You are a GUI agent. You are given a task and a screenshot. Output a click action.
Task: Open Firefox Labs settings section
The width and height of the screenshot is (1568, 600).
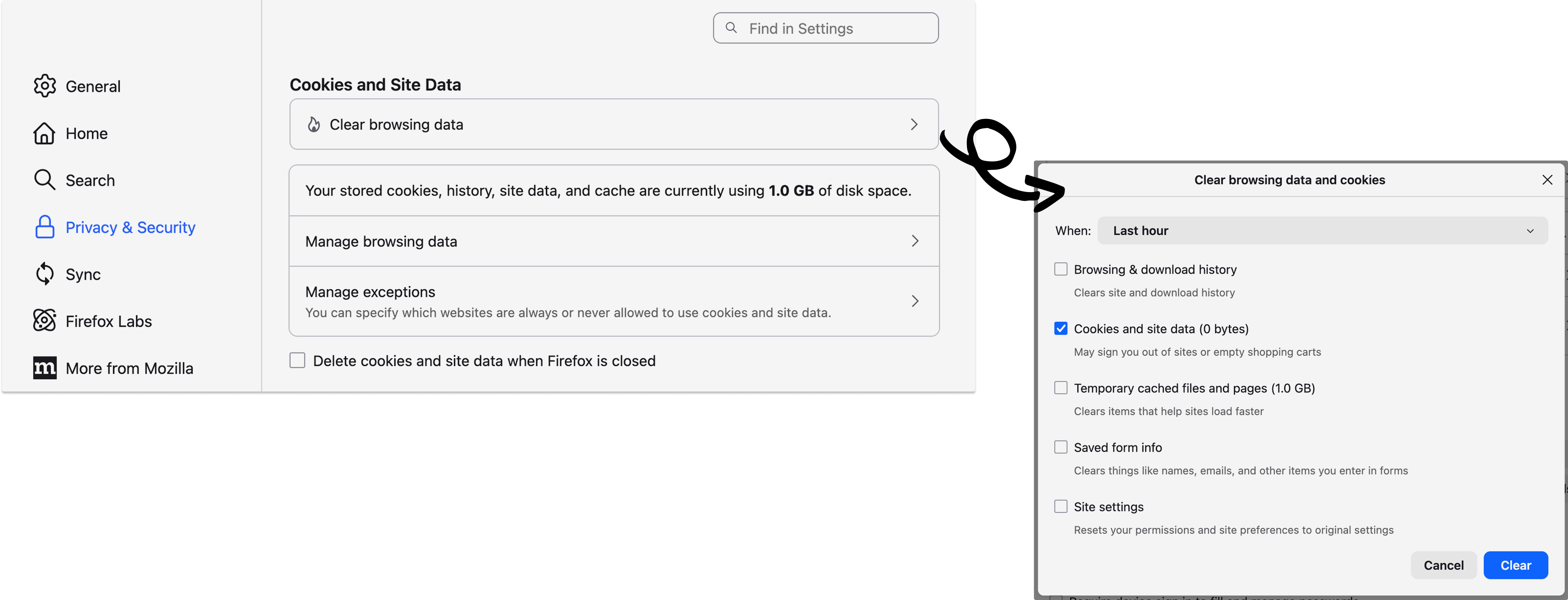tap(108, 321)
